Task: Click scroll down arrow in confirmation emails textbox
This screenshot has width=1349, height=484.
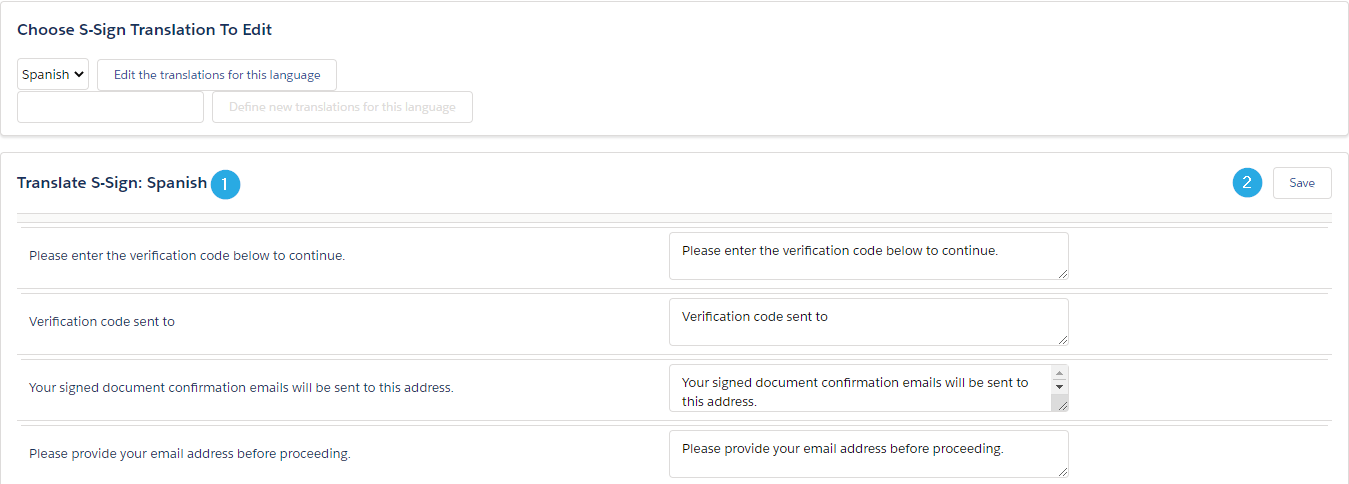Action: tap(1060, 386)
